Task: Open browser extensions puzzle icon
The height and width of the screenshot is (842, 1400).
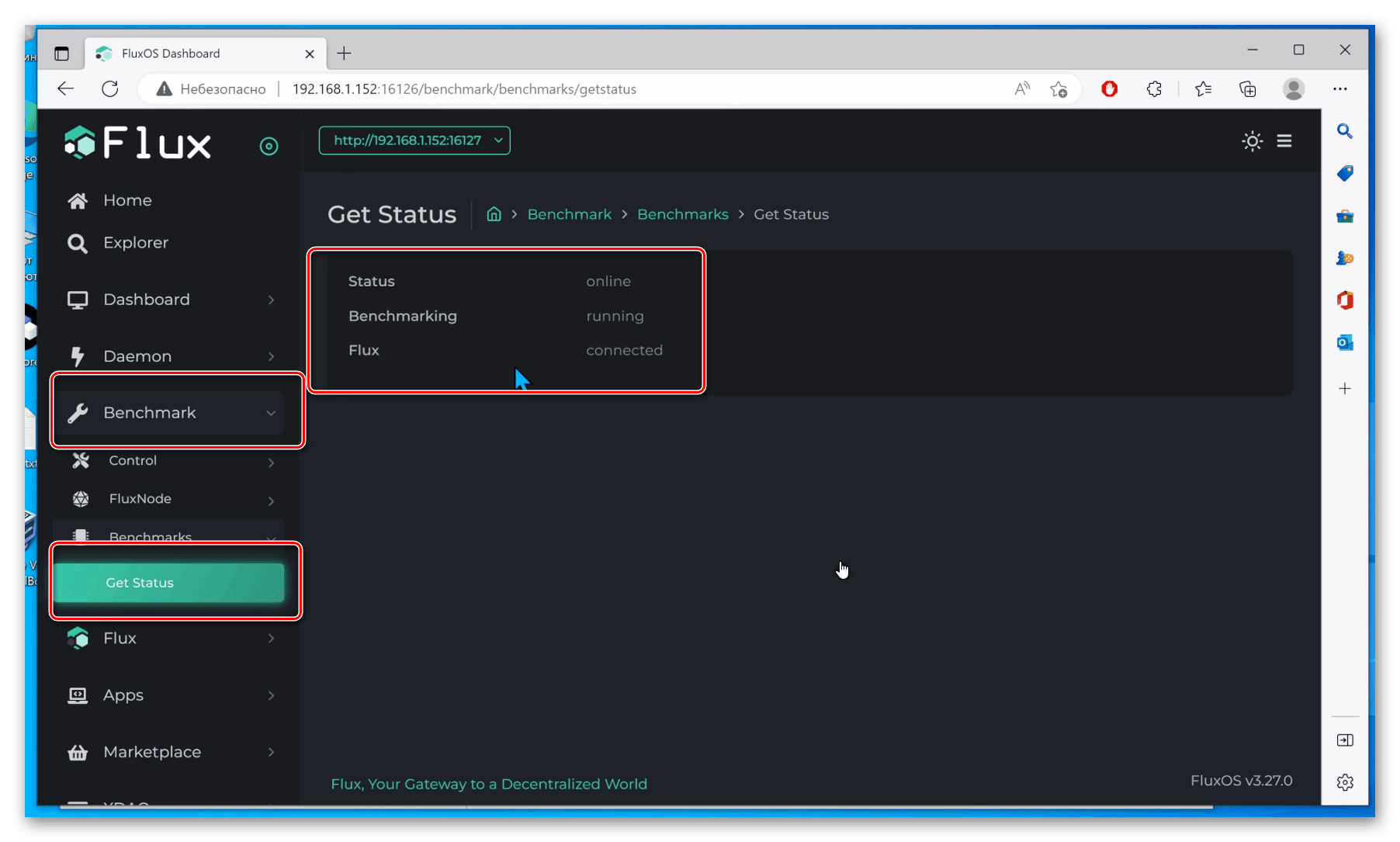Action: click(1154, 89)
